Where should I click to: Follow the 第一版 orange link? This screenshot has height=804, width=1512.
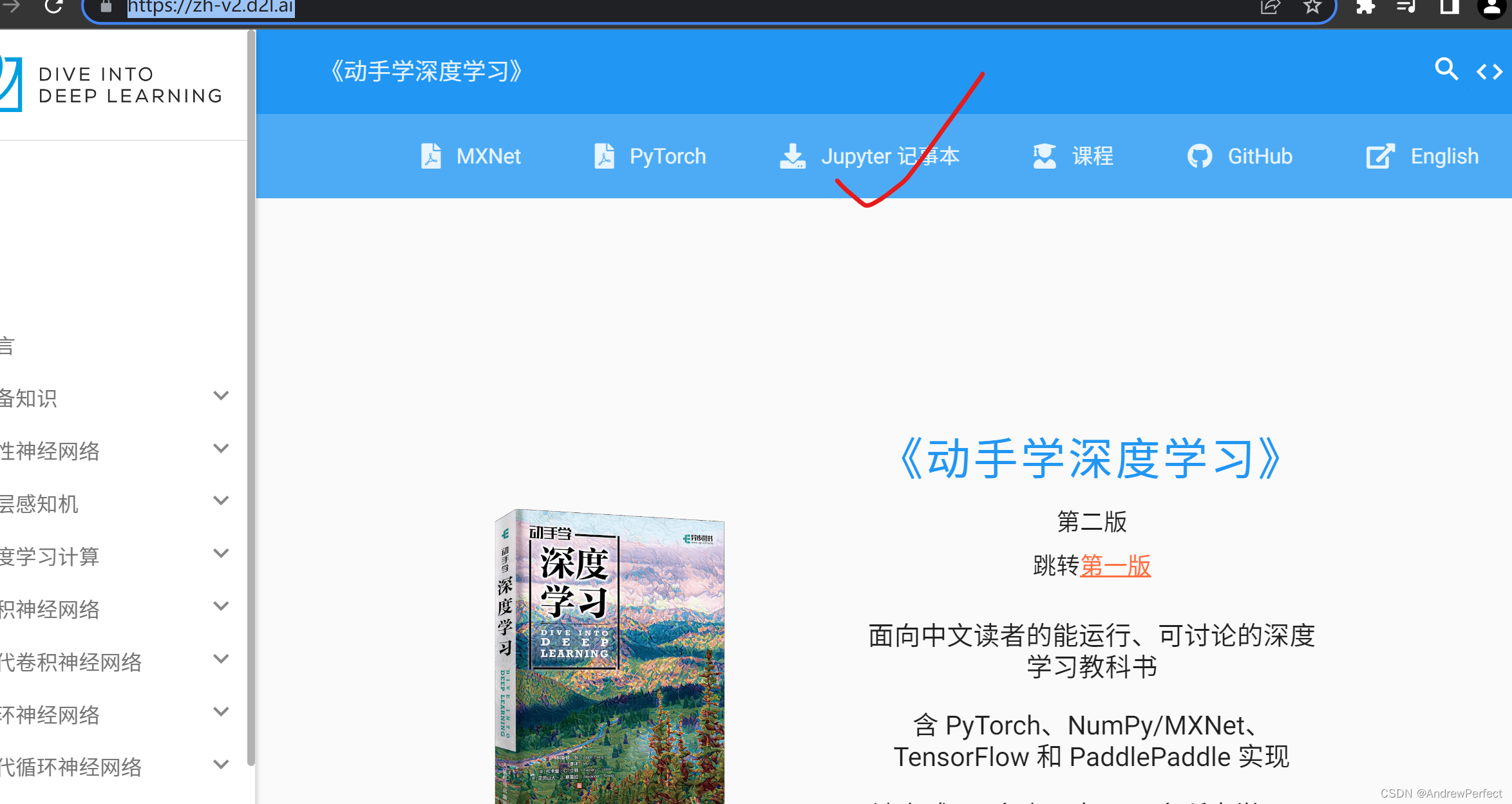click(1115, 566)
